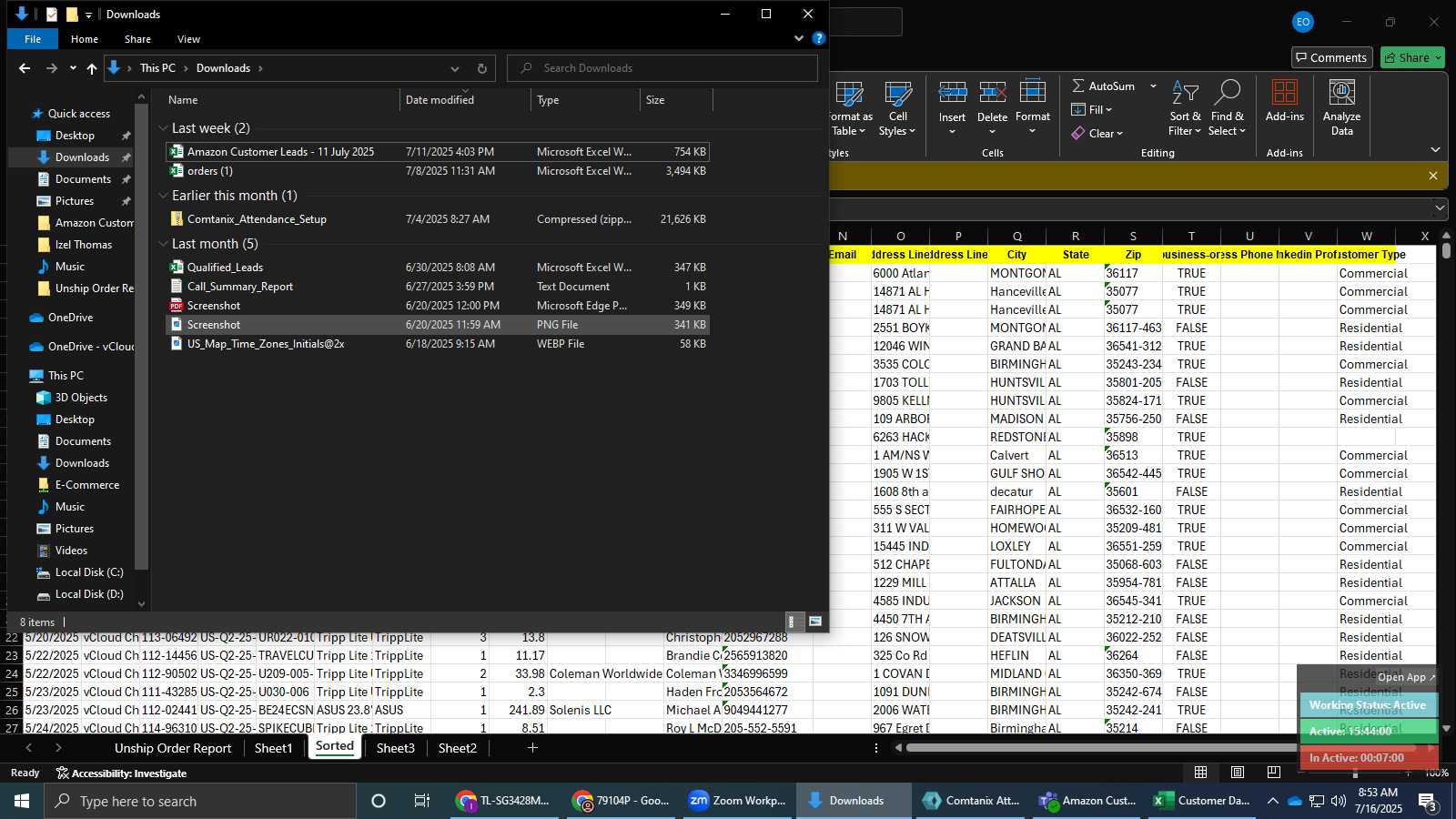Image resolution: width=1456 pixels, height=819 pixels.
Task: Open the Home ribbon tab in Explorer
Action: (85, 39)
